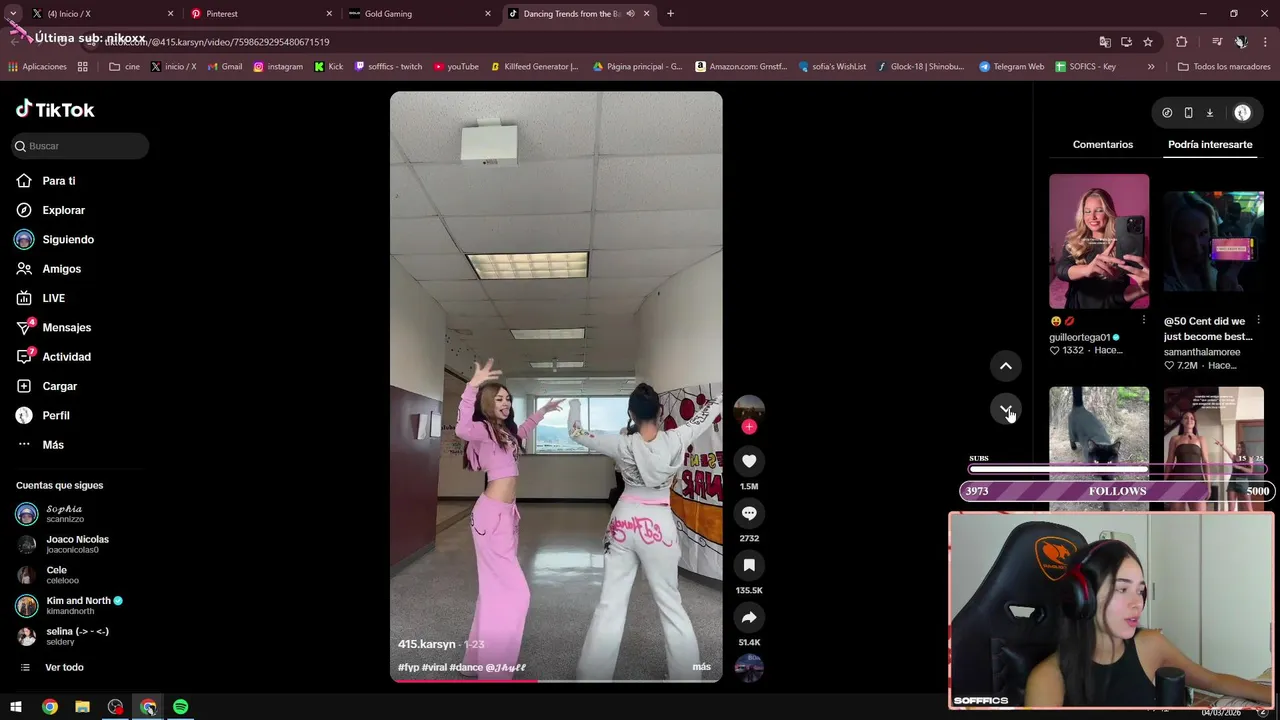This screenshot has height=720, width=1280.
Task: Open Aplicaciones in bookmarks bar
Action: 37,67
